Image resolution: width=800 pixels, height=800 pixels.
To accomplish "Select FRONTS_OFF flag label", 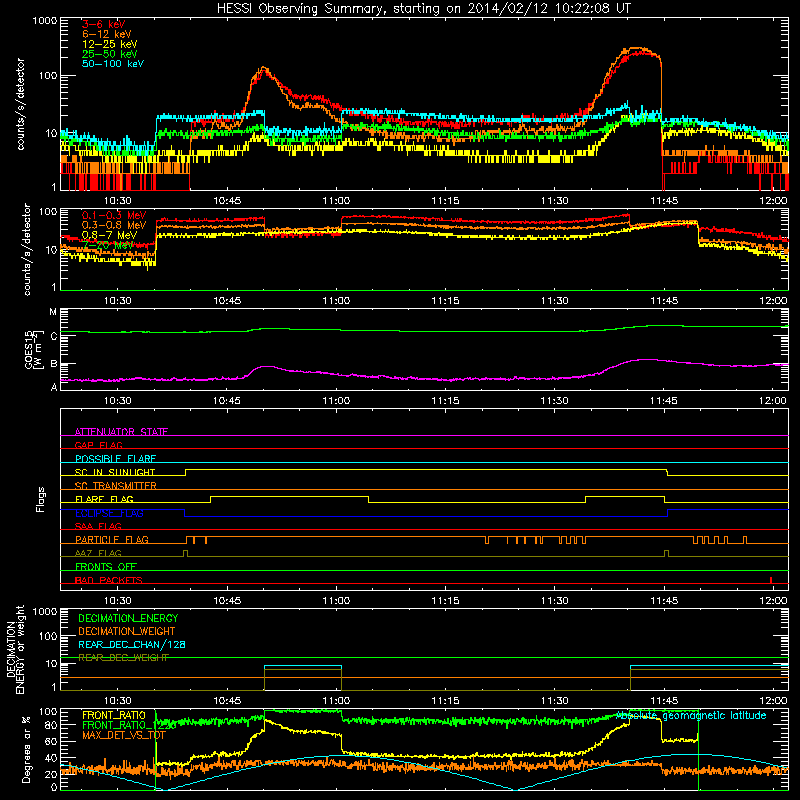I will tap(106, 567).
